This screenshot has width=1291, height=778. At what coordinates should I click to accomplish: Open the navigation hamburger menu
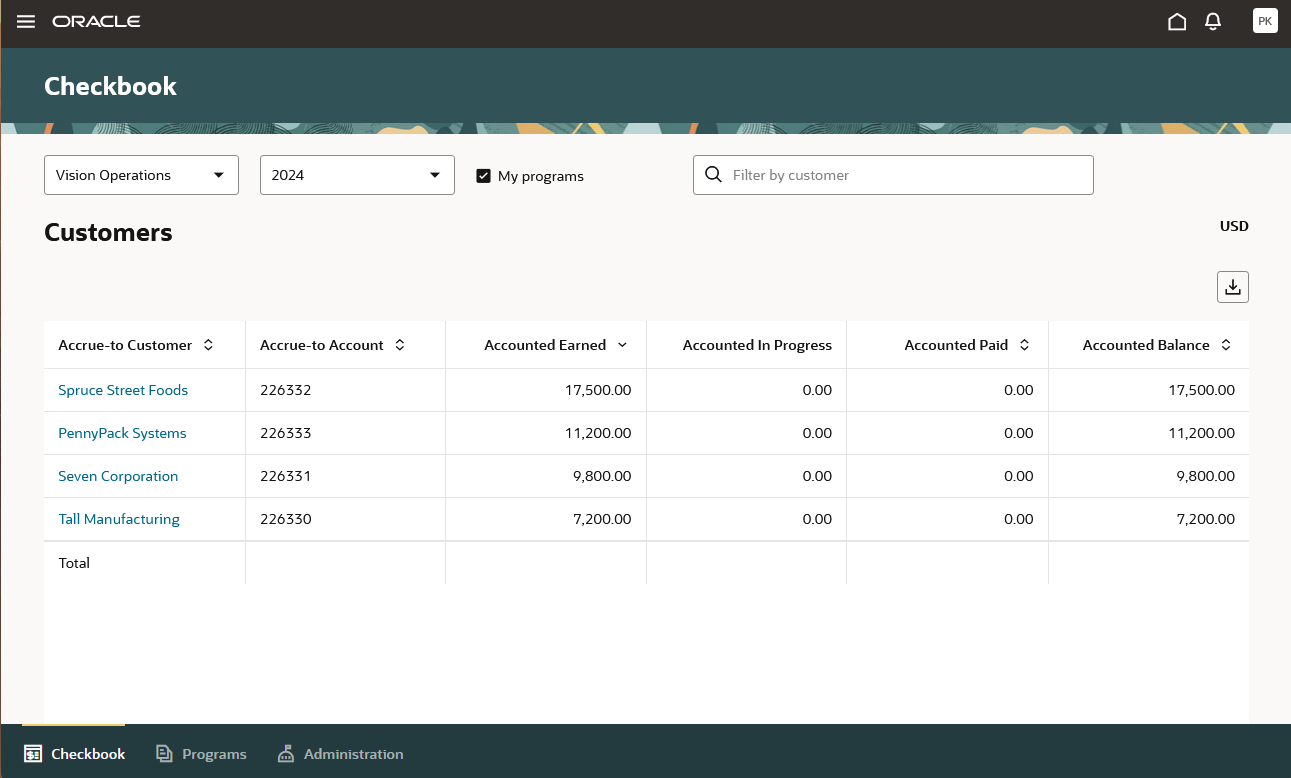click(25, 21)
